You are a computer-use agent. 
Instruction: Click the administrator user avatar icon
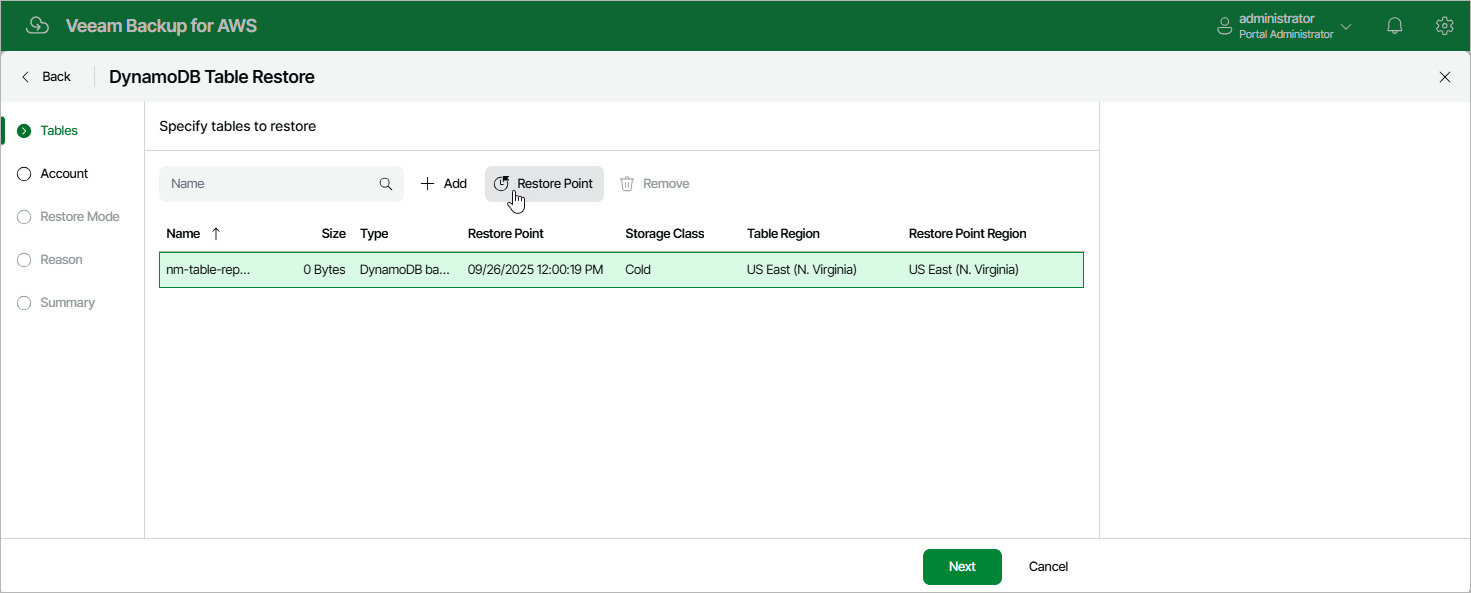1224,26
